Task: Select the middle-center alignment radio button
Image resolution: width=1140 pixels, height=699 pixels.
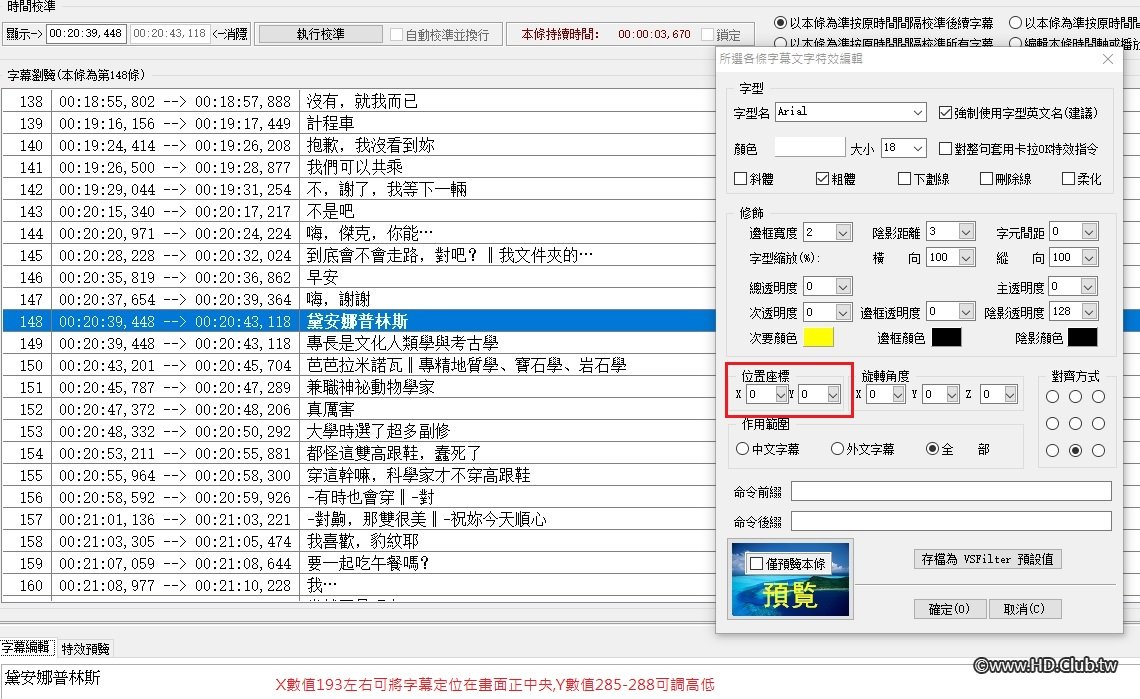Action: 1075,423
